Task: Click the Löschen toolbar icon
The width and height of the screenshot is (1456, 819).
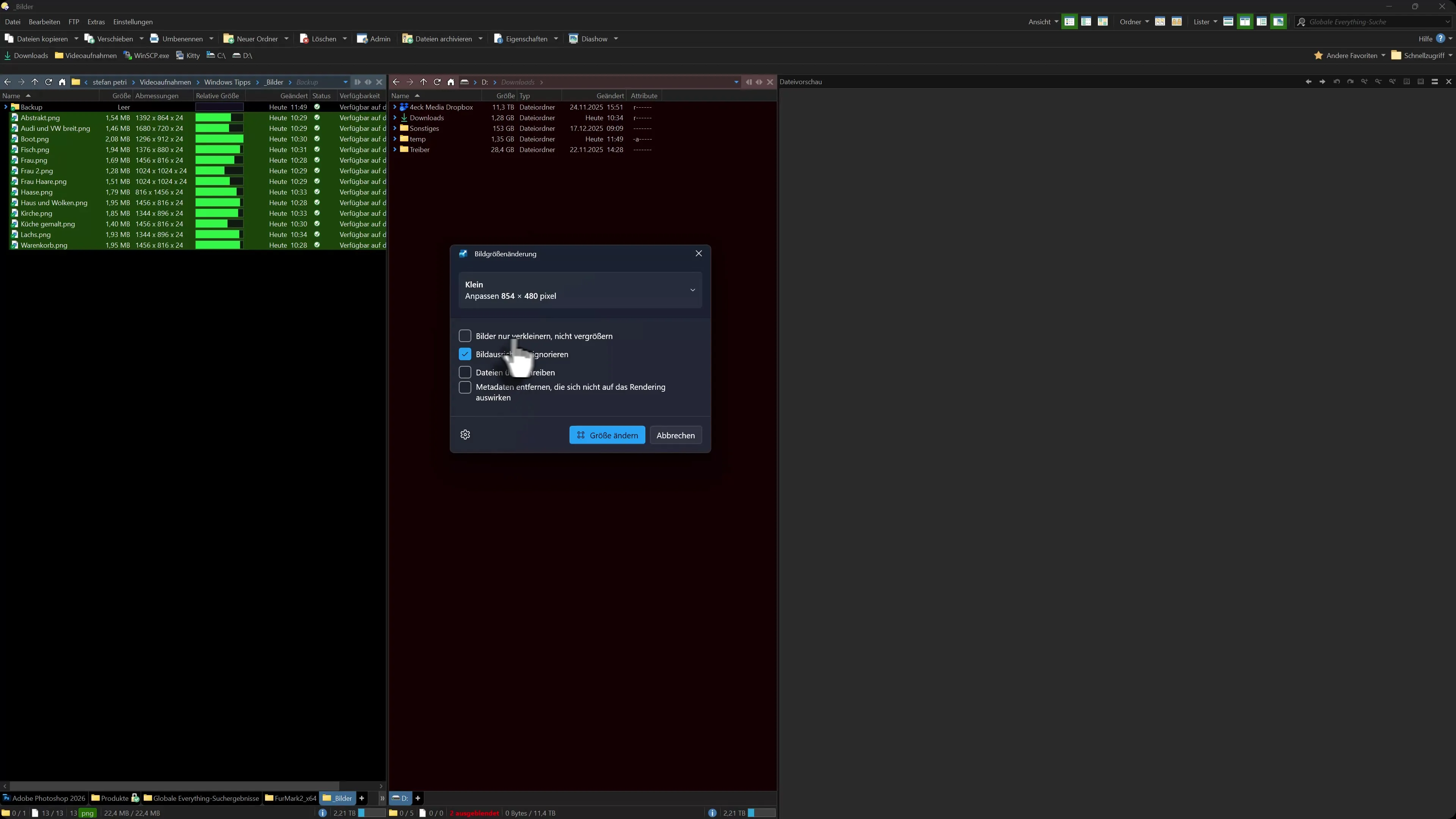Action: [304, 39]
